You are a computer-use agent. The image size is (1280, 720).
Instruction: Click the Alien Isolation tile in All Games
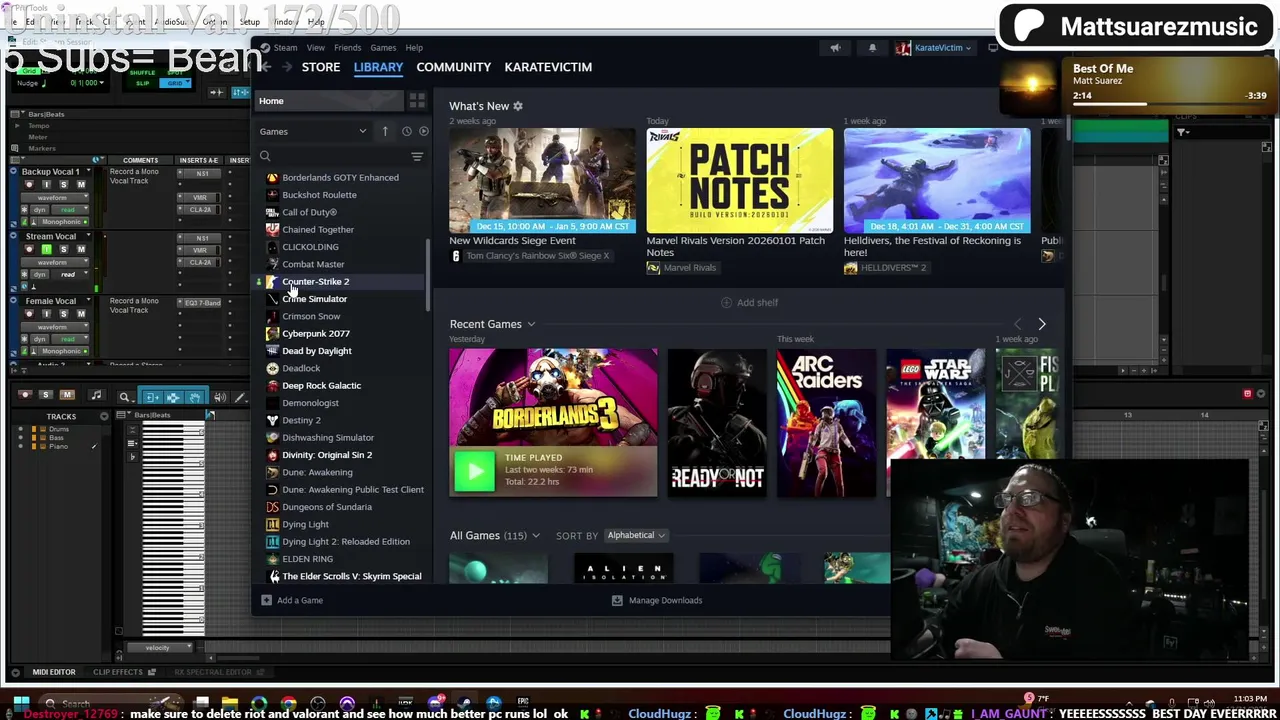click(623, 570)
